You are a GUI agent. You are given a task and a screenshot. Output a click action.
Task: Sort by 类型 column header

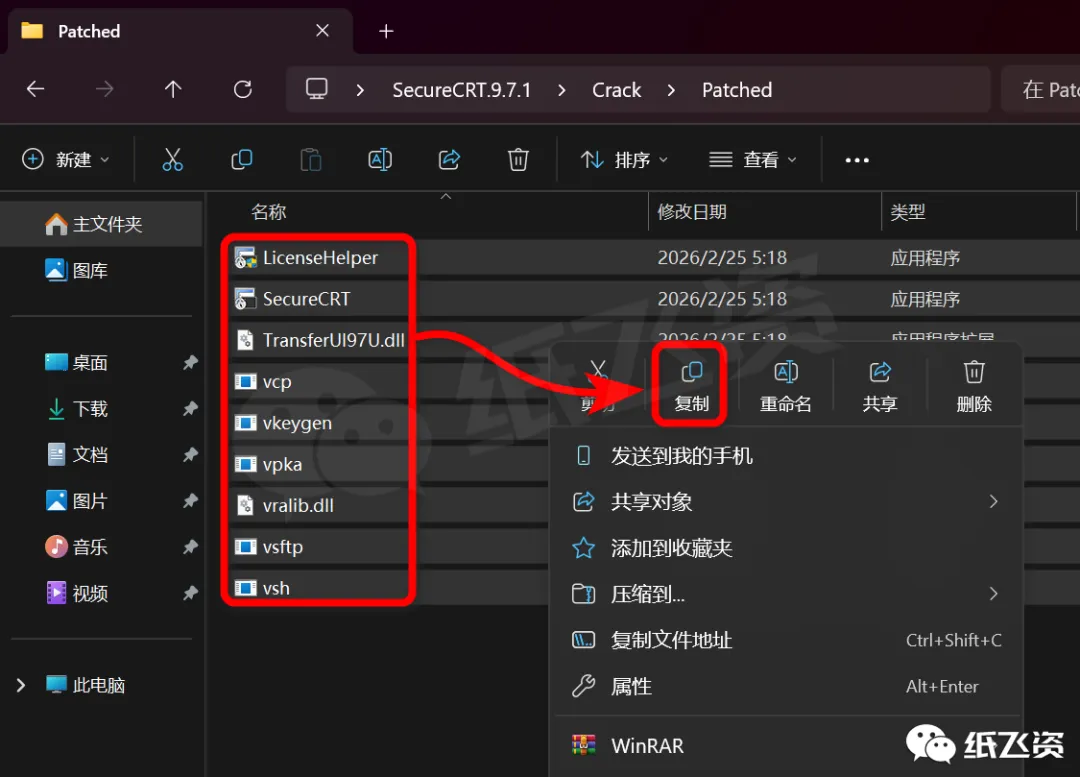point(907,211)
